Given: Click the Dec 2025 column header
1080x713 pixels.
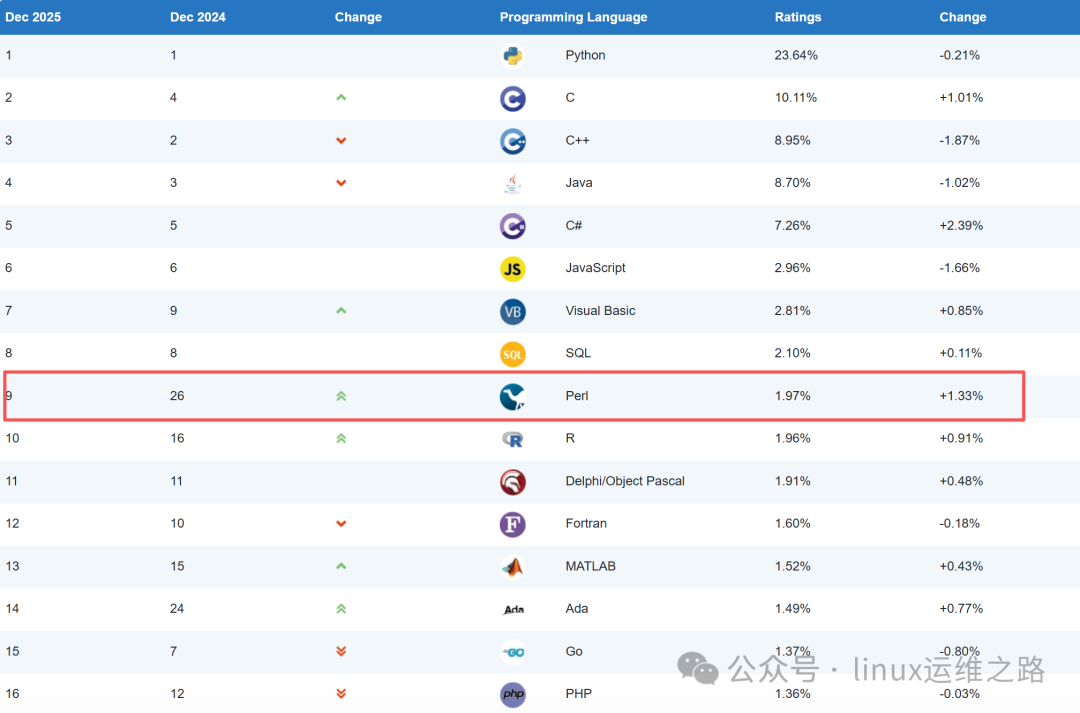Looking at the screenshot, I should point(33,17).
